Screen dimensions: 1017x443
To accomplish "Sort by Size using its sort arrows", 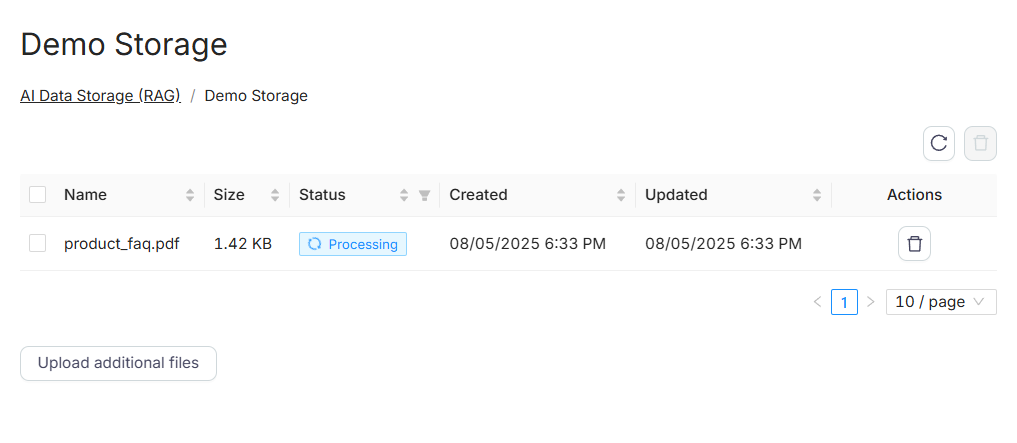I will click(275, 196).
